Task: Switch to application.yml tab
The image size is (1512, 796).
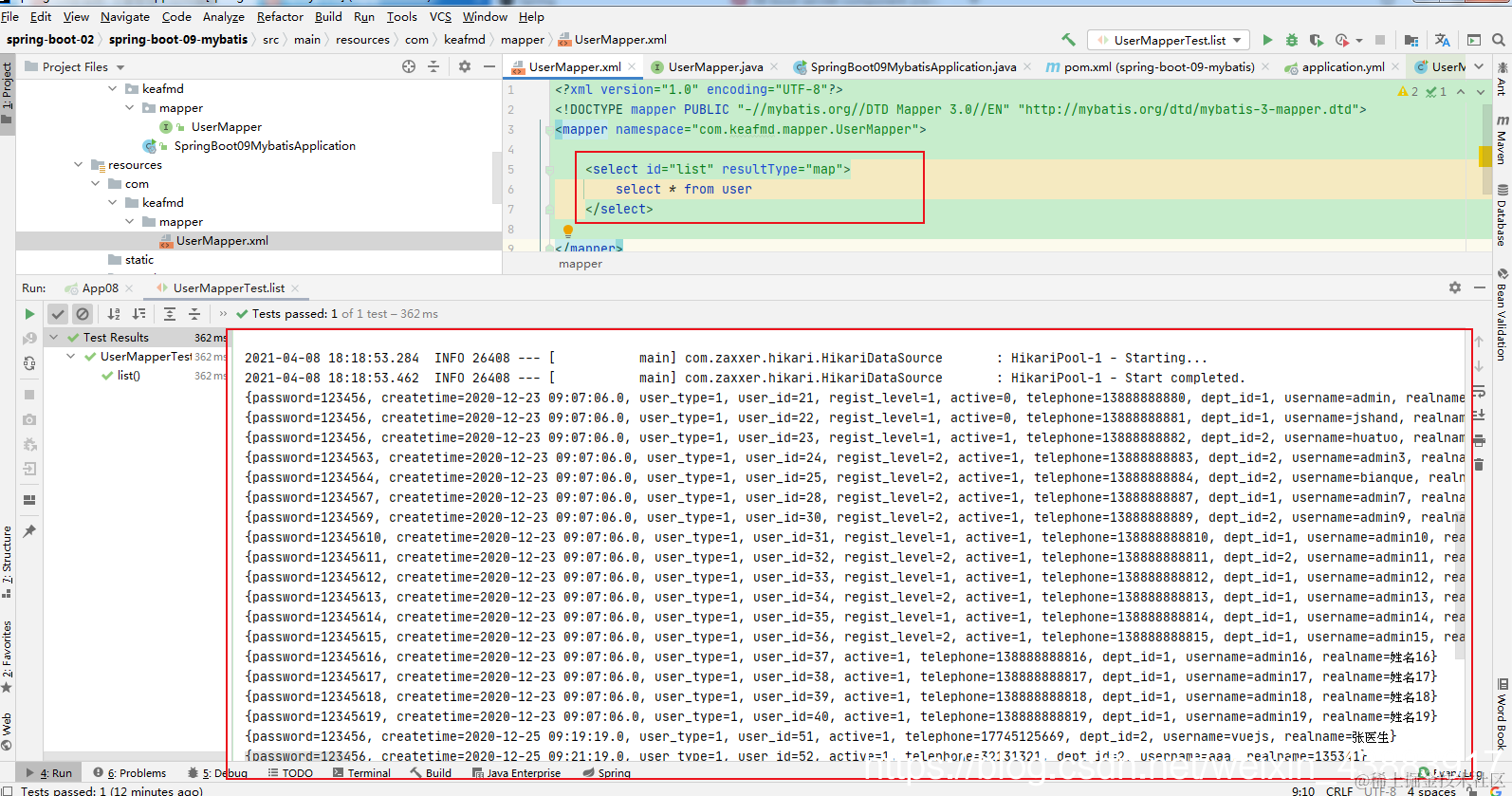Action: tap(1343, 67)
